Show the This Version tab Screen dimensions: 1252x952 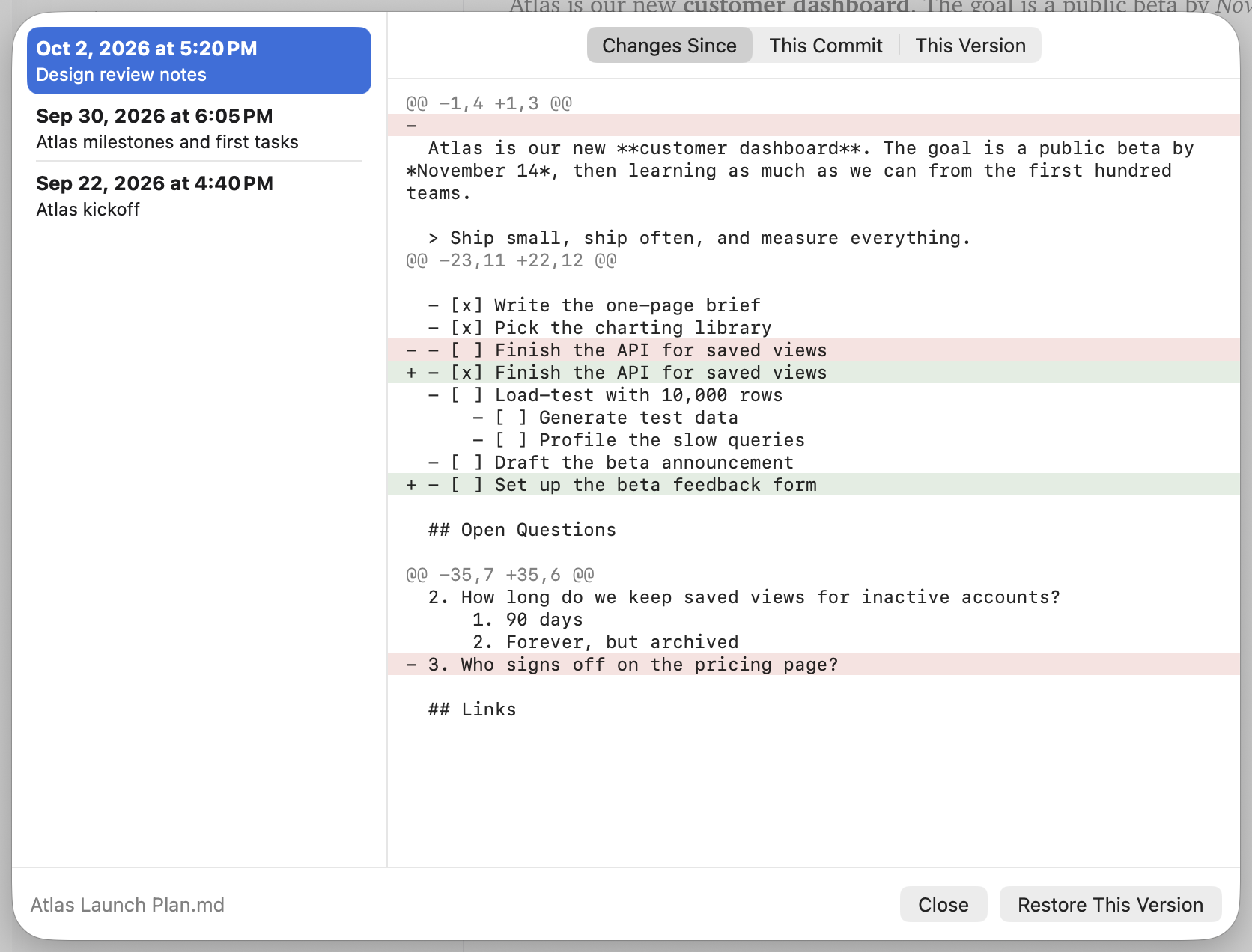(970, 46)
